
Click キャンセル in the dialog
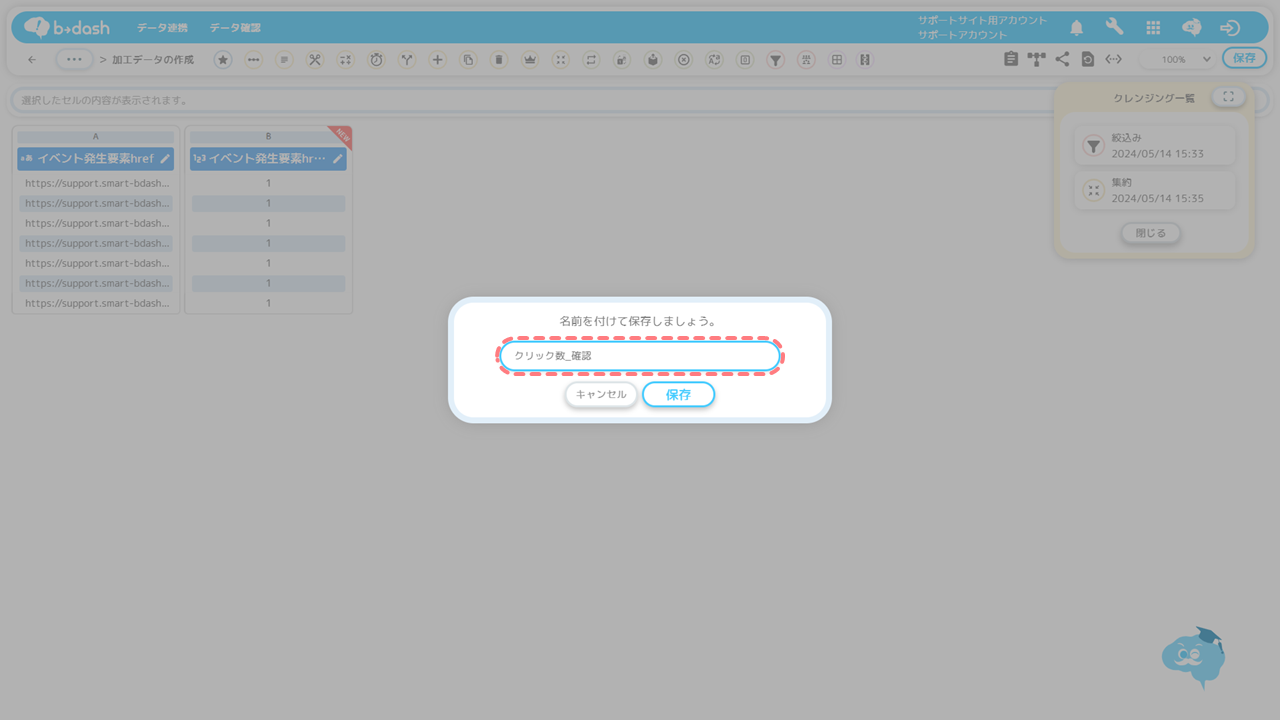tap(601, 394)
